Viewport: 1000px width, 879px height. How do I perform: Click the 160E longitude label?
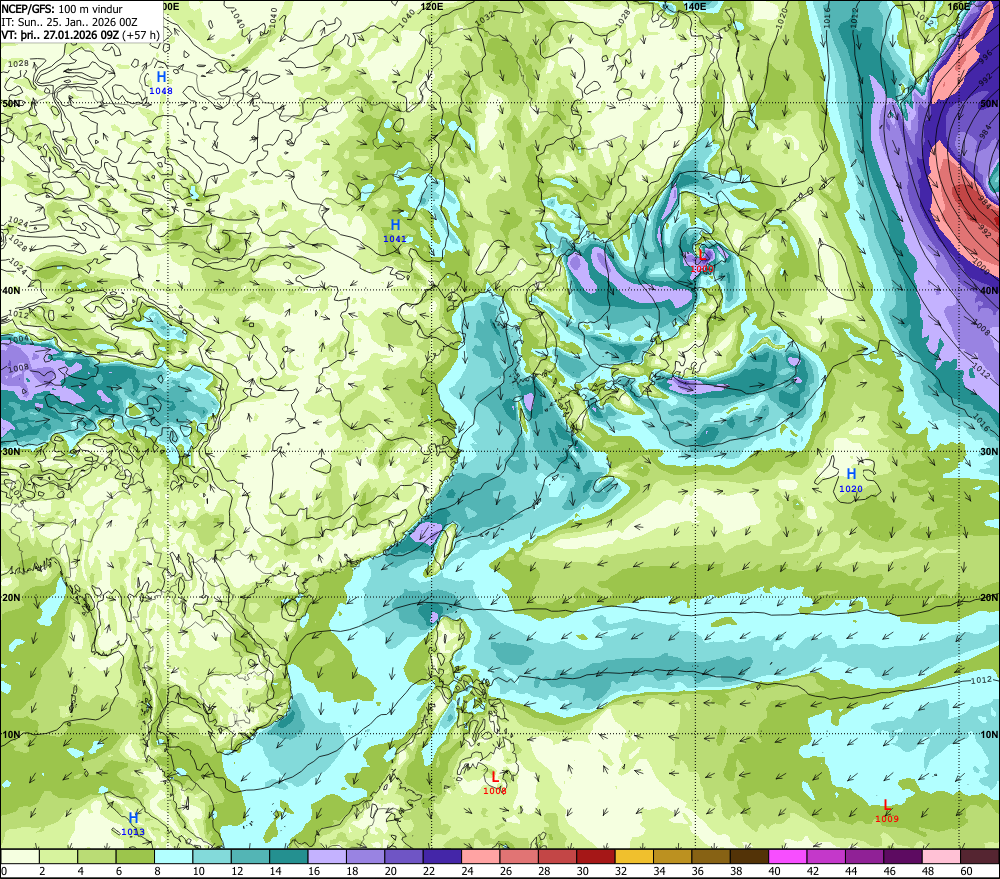tap(958, 6)
